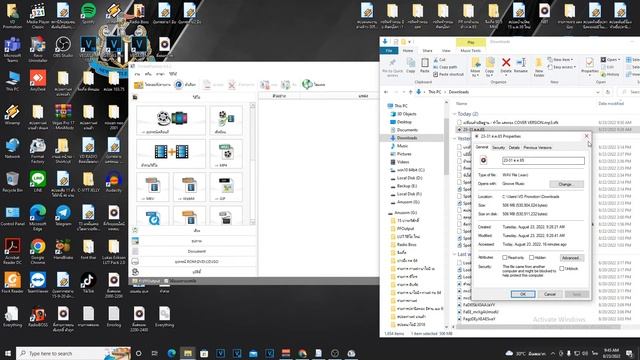The height and width of the screenshot is (360, 640).
Task: Open the Previous Versions tab
Action: pyautogui.click(x=537, y=147)
